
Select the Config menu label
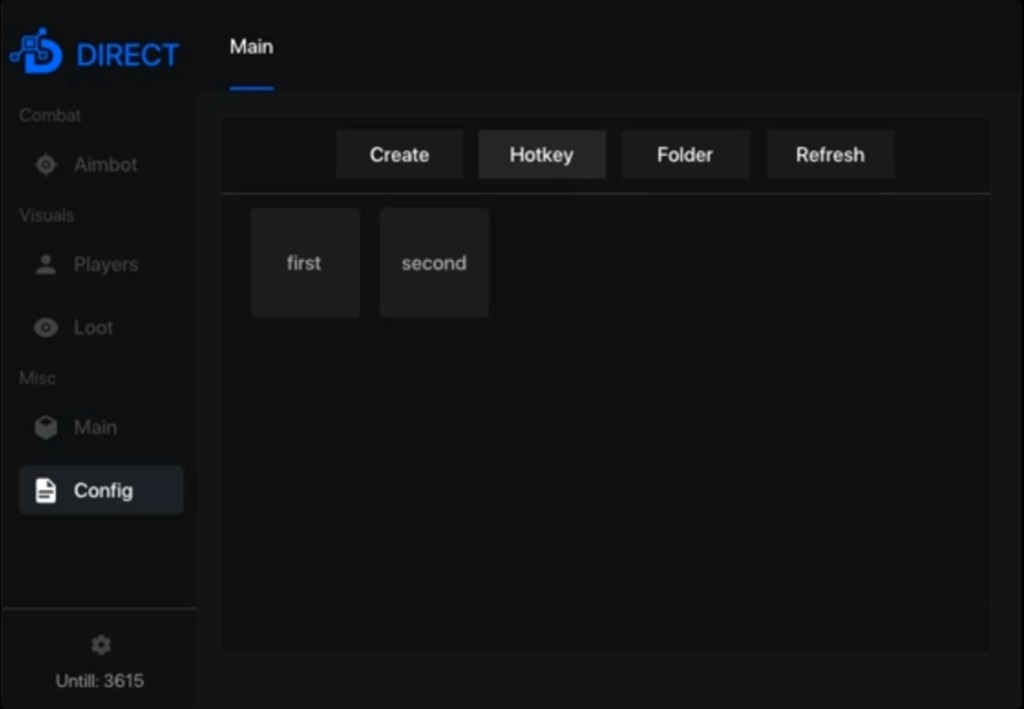[x=103, y=491]
